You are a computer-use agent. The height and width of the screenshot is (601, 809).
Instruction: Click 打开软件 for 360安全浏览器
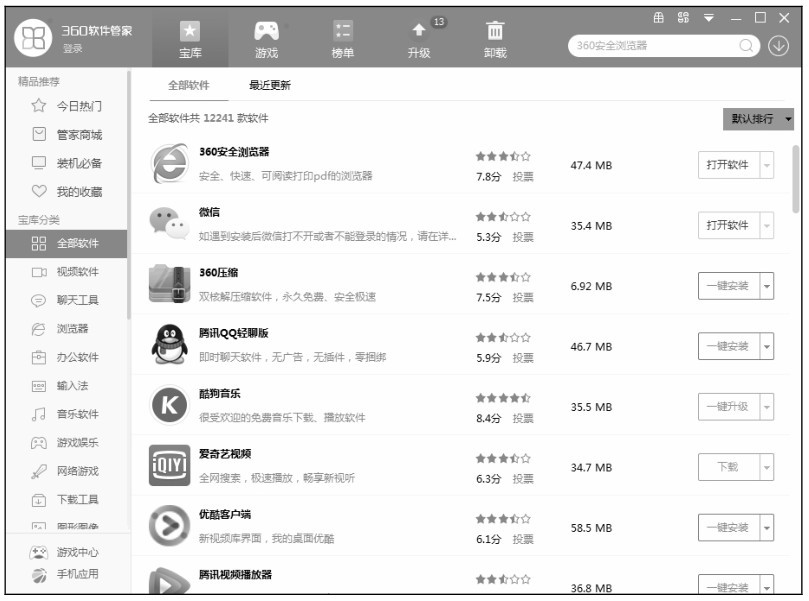coord(728,165)
